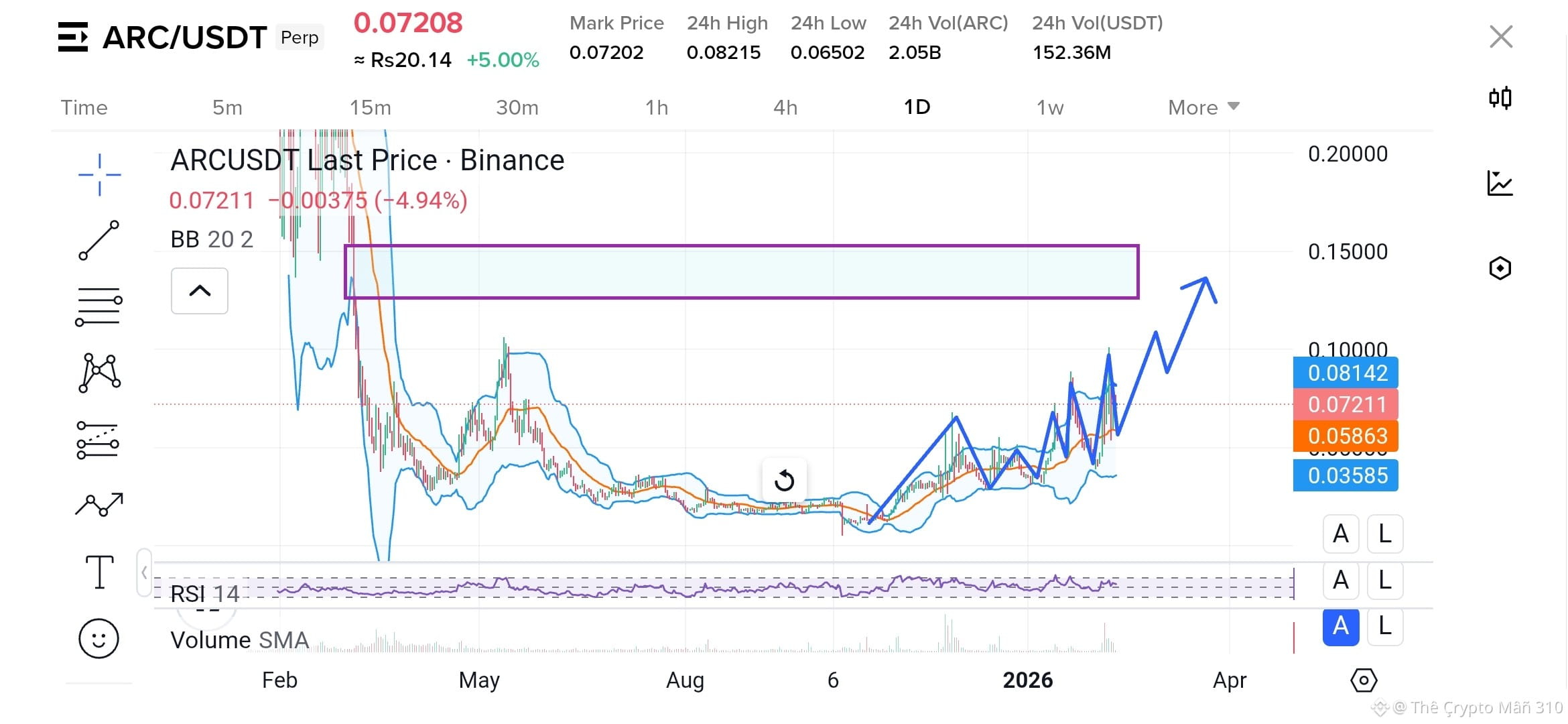Select the RSI 14 indicator label

tap(204, 594)
